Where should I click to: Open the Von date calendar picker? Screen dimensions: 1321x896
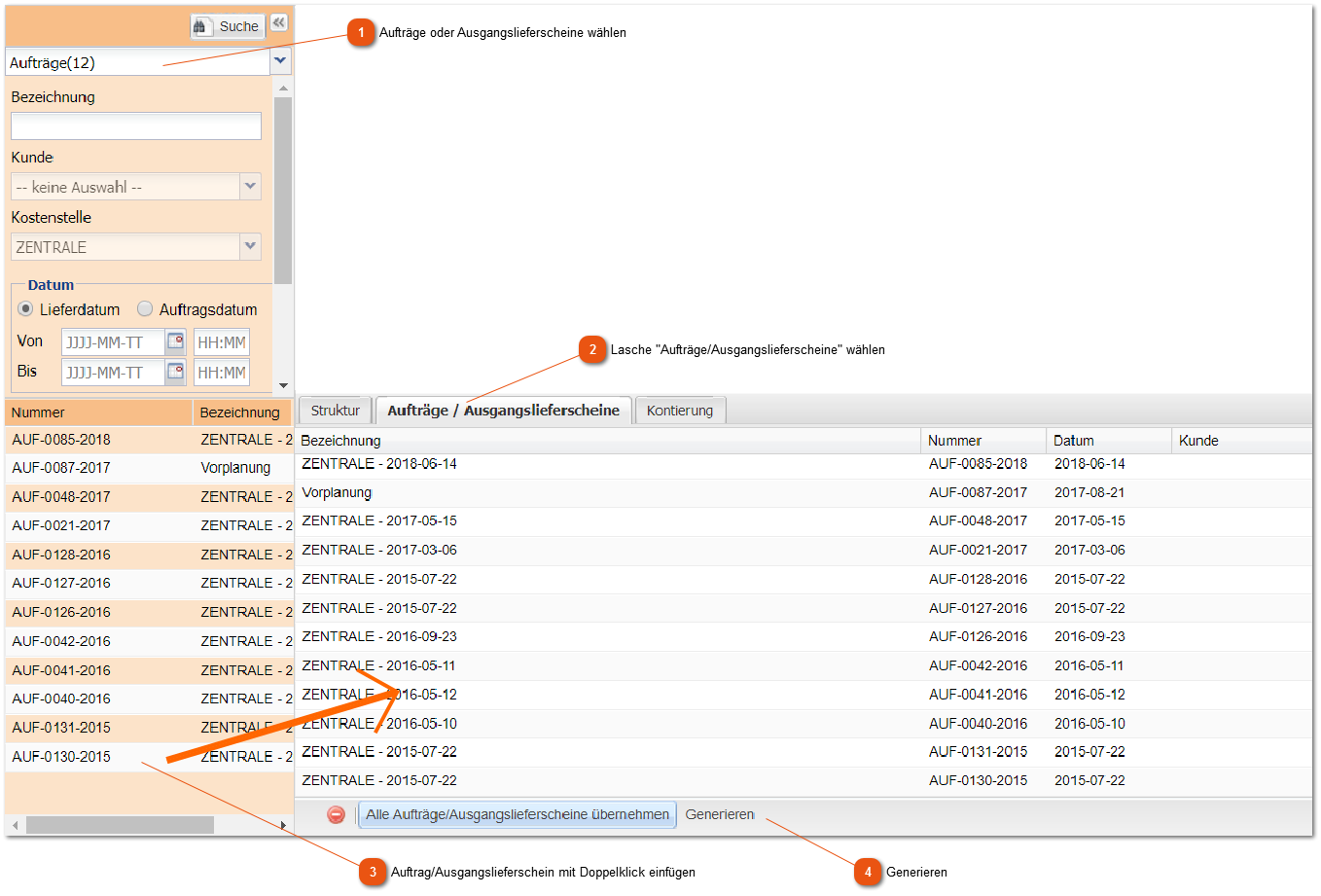coord(176,341)
